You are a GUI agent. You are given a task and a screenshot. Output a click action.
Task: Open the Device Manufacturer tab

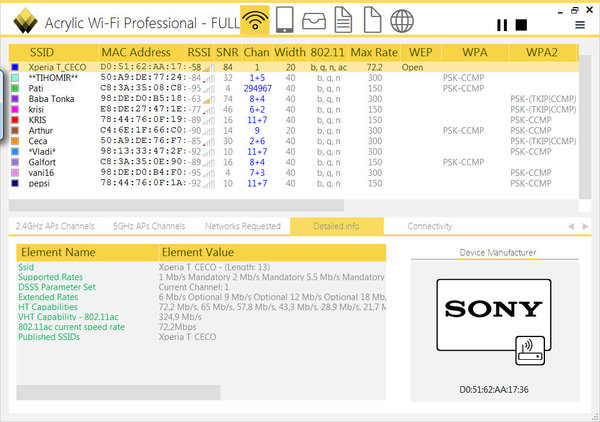[x=497, y=253]
